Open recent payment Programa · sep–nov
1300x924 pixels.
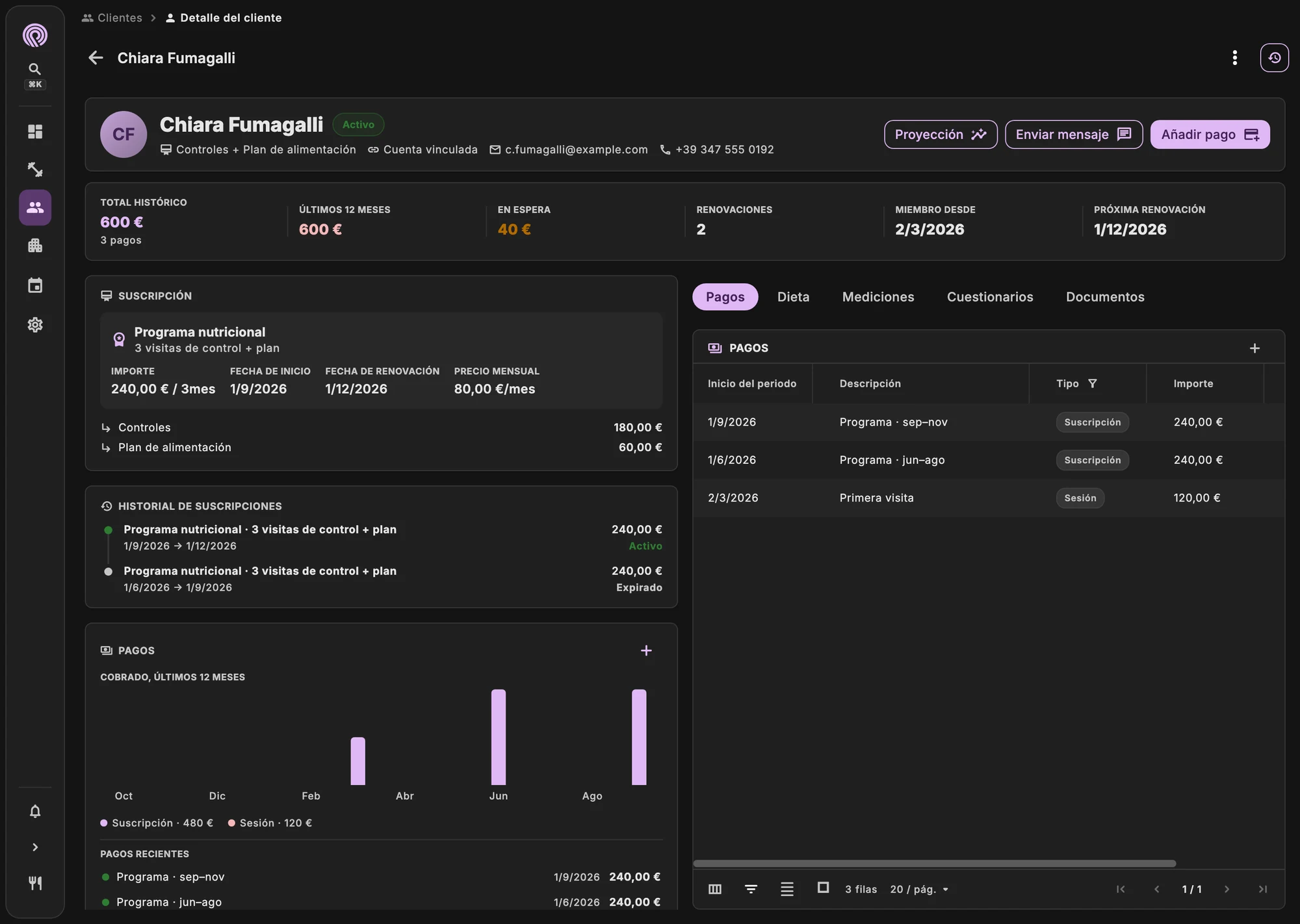point(381,877)
